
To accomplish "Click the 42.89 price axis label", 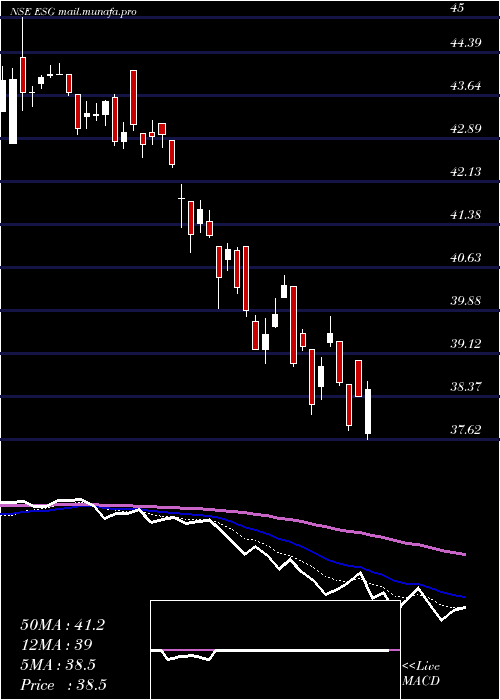I will pos(466,129).
